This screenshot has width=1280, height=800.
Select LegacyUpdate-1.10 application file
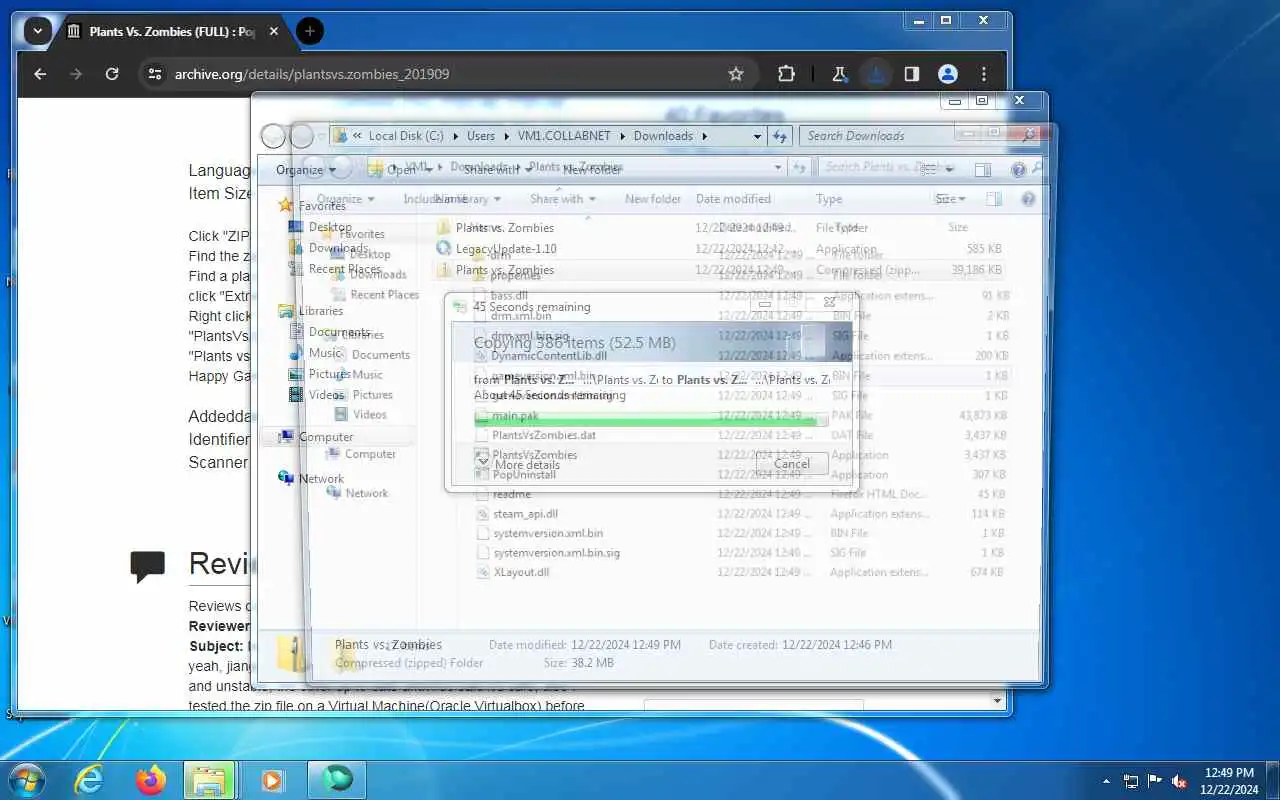pos(507,249)
